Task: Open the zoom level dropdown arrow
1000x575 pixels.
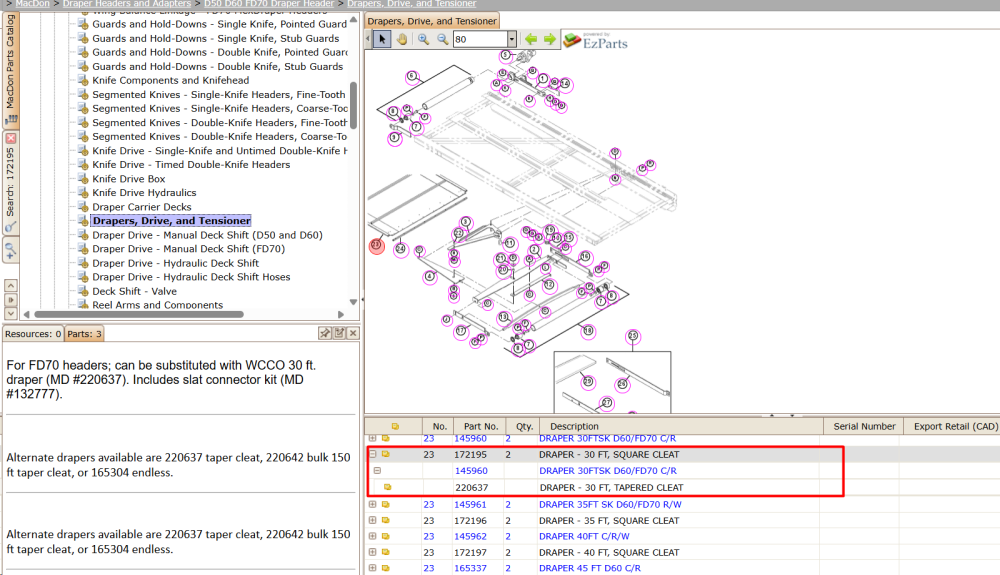Action: [511, 39]
